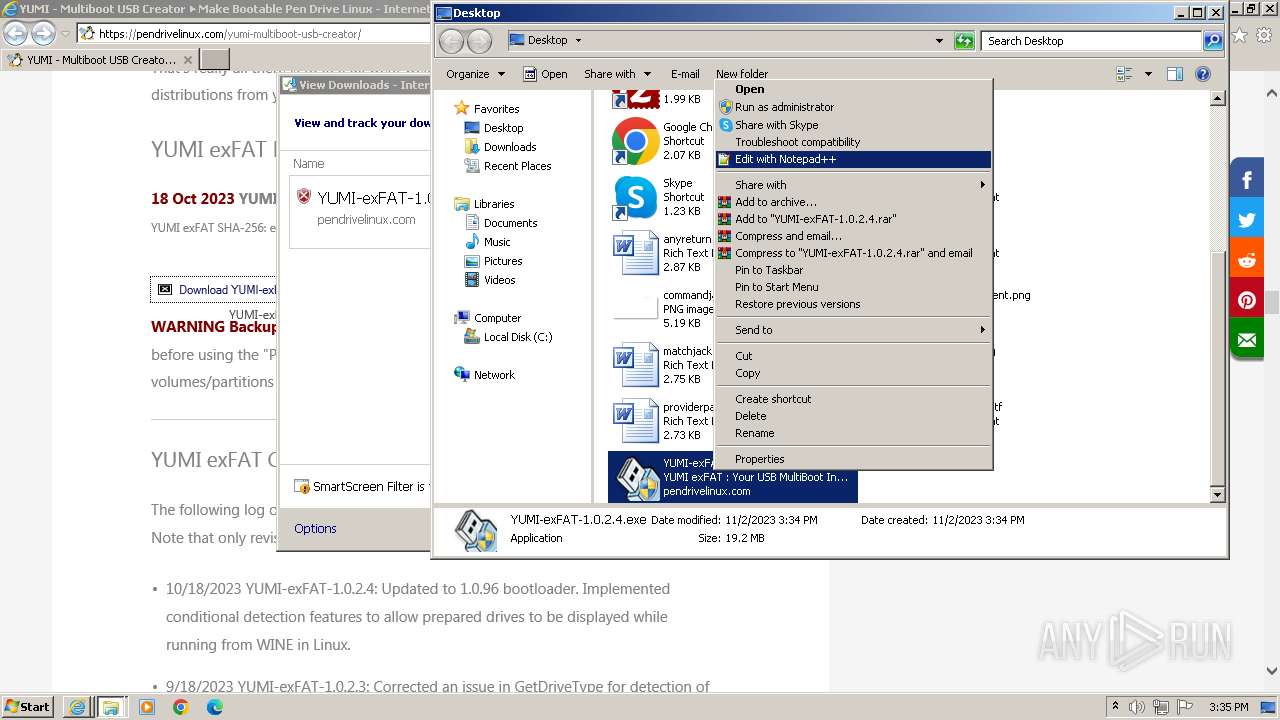Click Twitter share icon on webpage
This screenshot has width=1280, height=720.
(x=1247, y=220)
